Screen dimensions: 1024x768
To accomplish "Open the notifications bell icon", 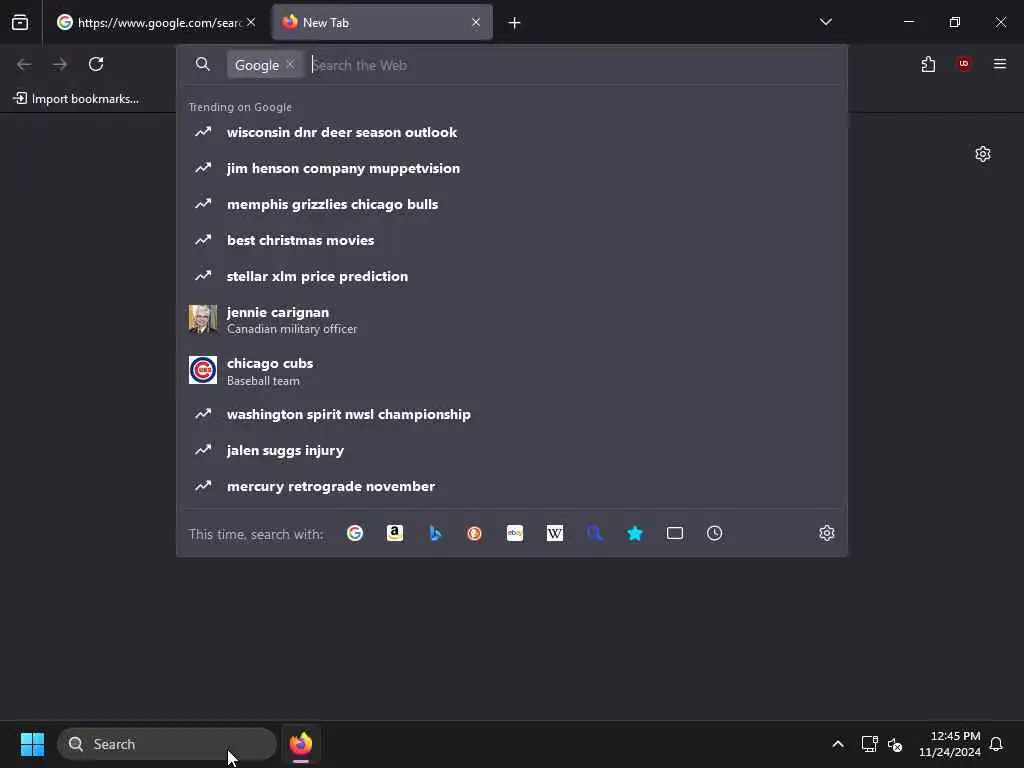I will 997,744.
